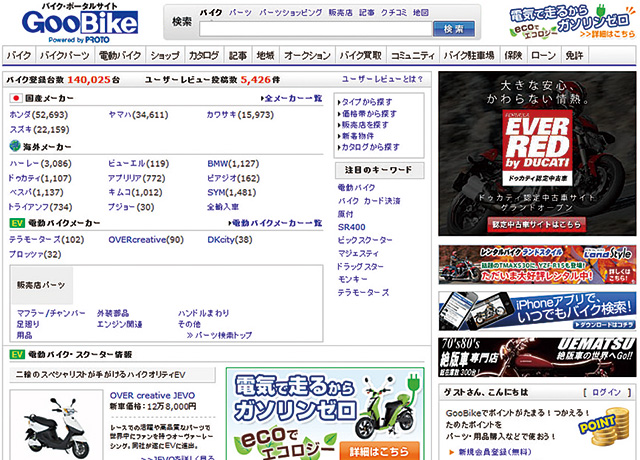Open ショップ in the navigation bar
Screen dimensions: 640x460
coord(165,55)
